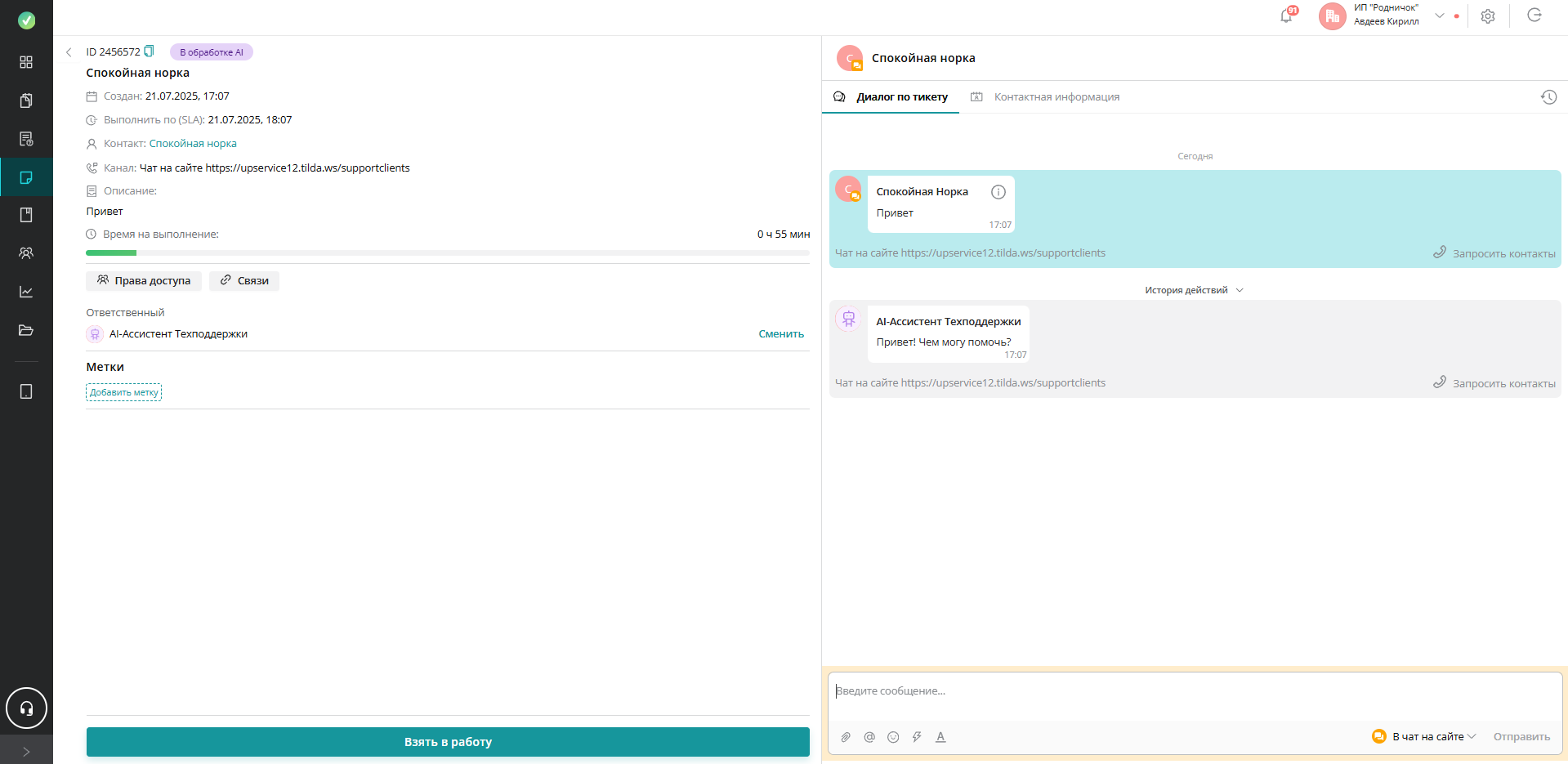
Task: Open quick replies lightning icon
Action: (917, 737)
